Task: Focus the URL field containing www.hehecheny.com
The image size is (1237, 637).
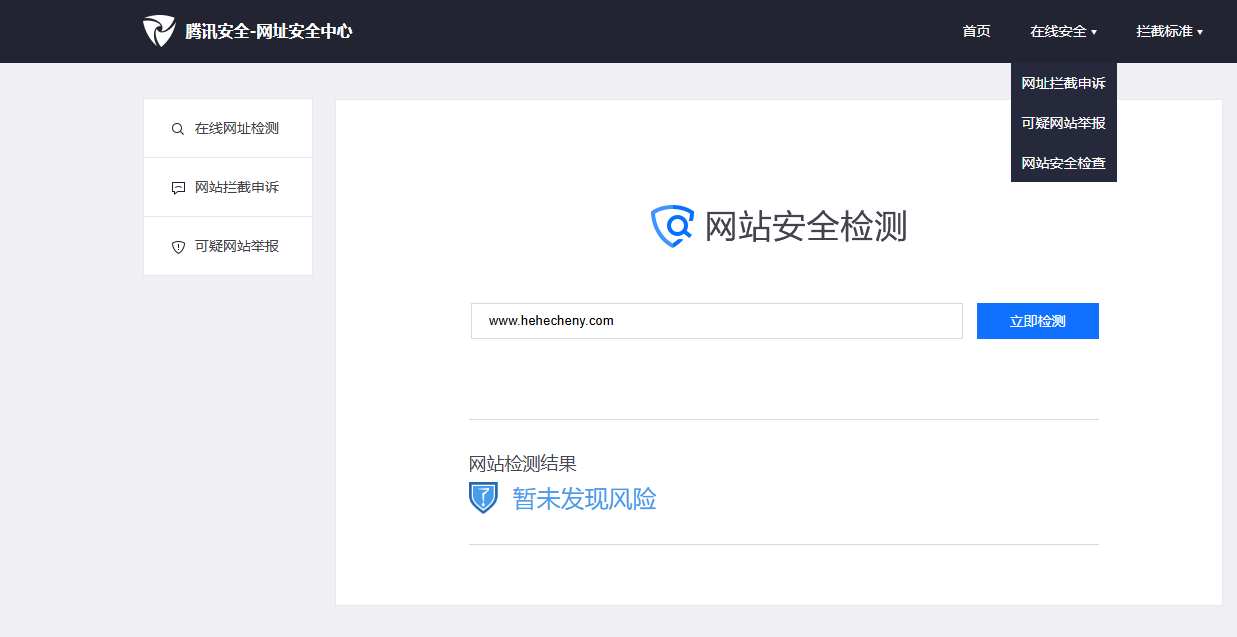Action: pos(717,321)
